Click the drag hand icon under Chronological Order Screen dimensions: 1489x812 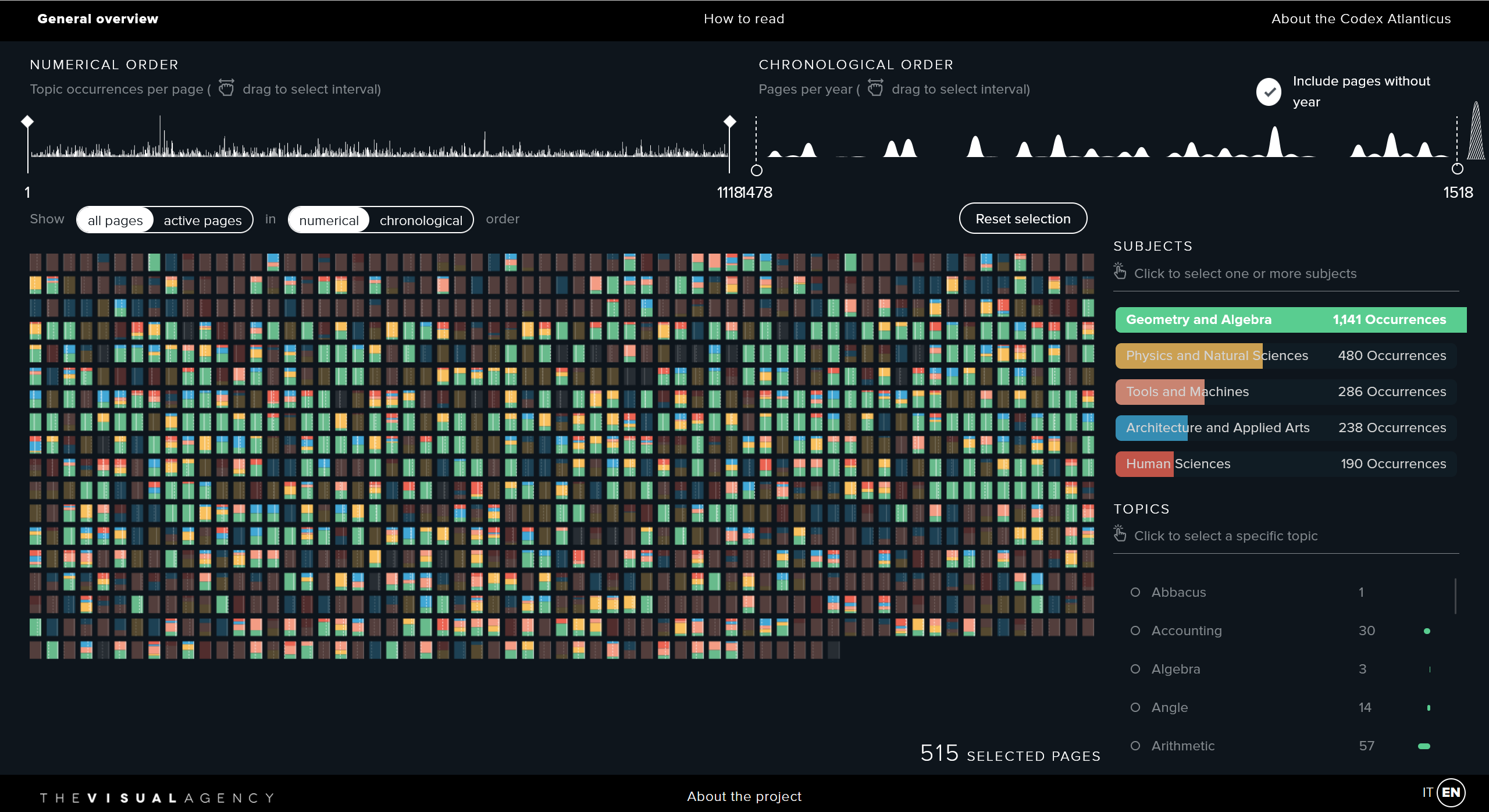click(875, 88)
